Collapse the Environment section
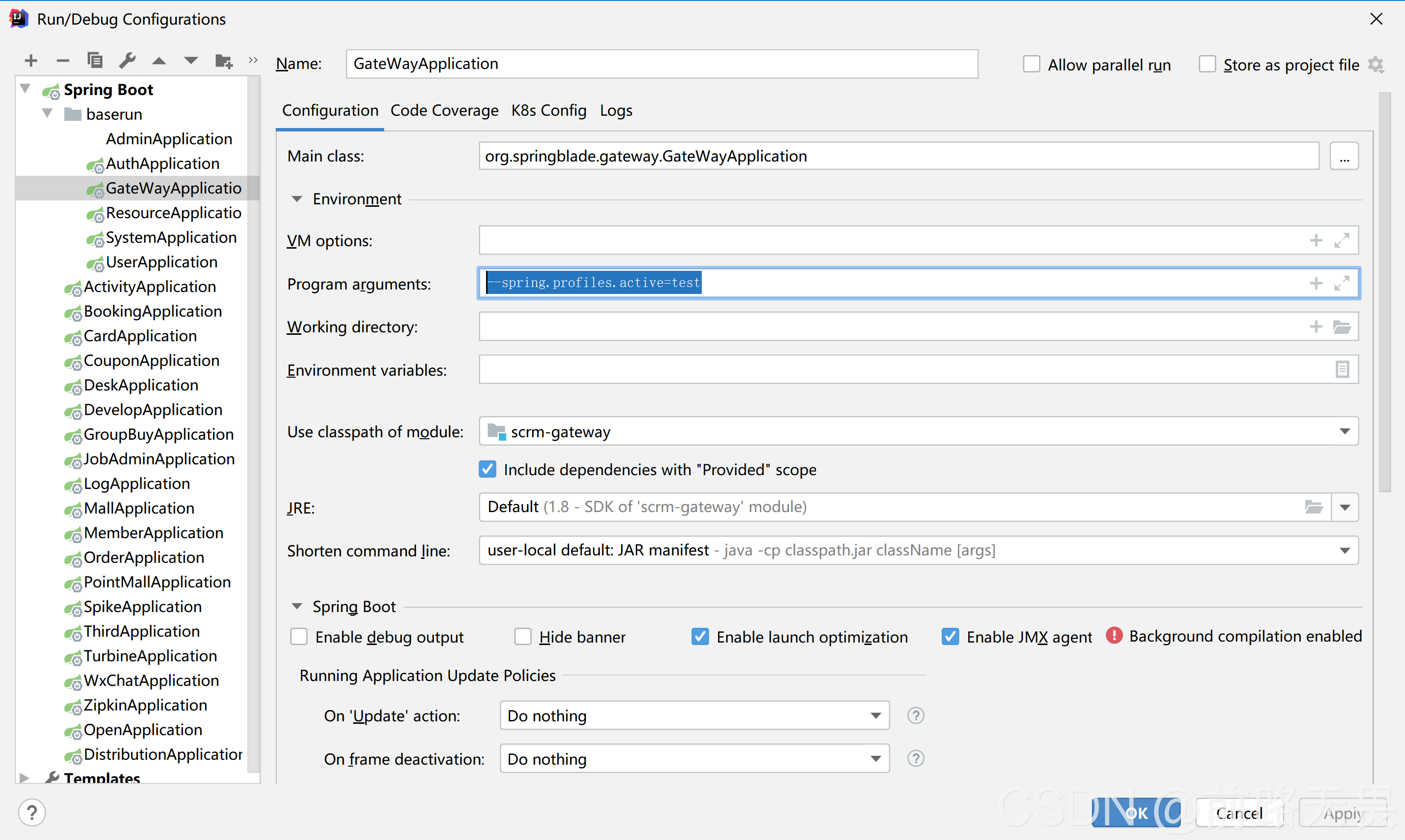The image size is (1405, 840). tap(296, 199)
